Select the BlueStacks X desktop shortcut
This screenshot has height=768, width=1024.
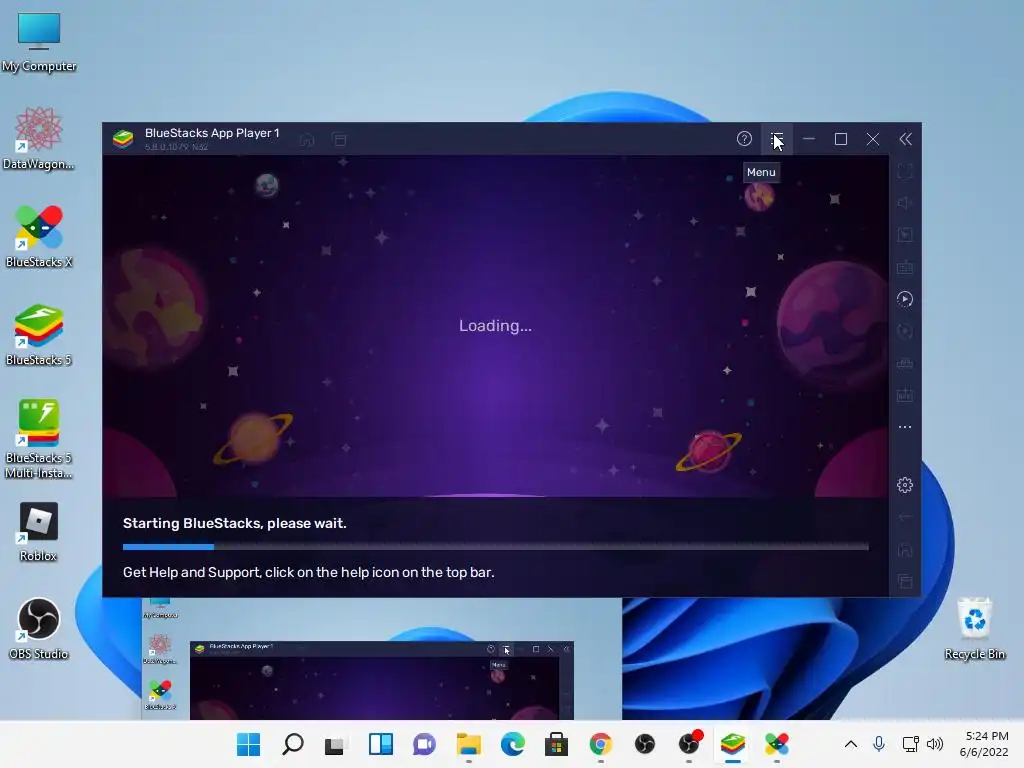click(39, 236)
